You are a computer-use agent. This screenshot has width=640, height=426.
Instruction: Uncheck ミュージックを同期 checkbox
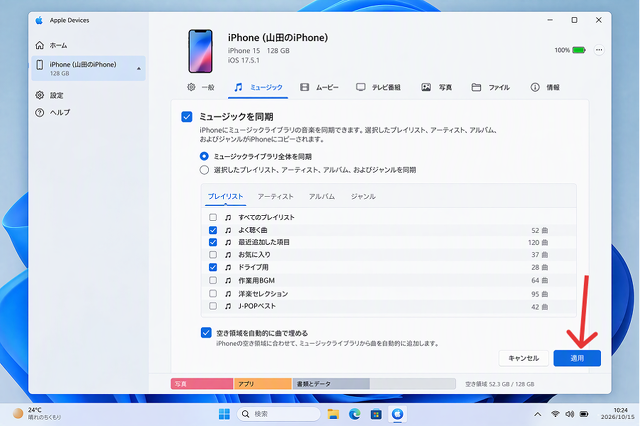(187, 117)
